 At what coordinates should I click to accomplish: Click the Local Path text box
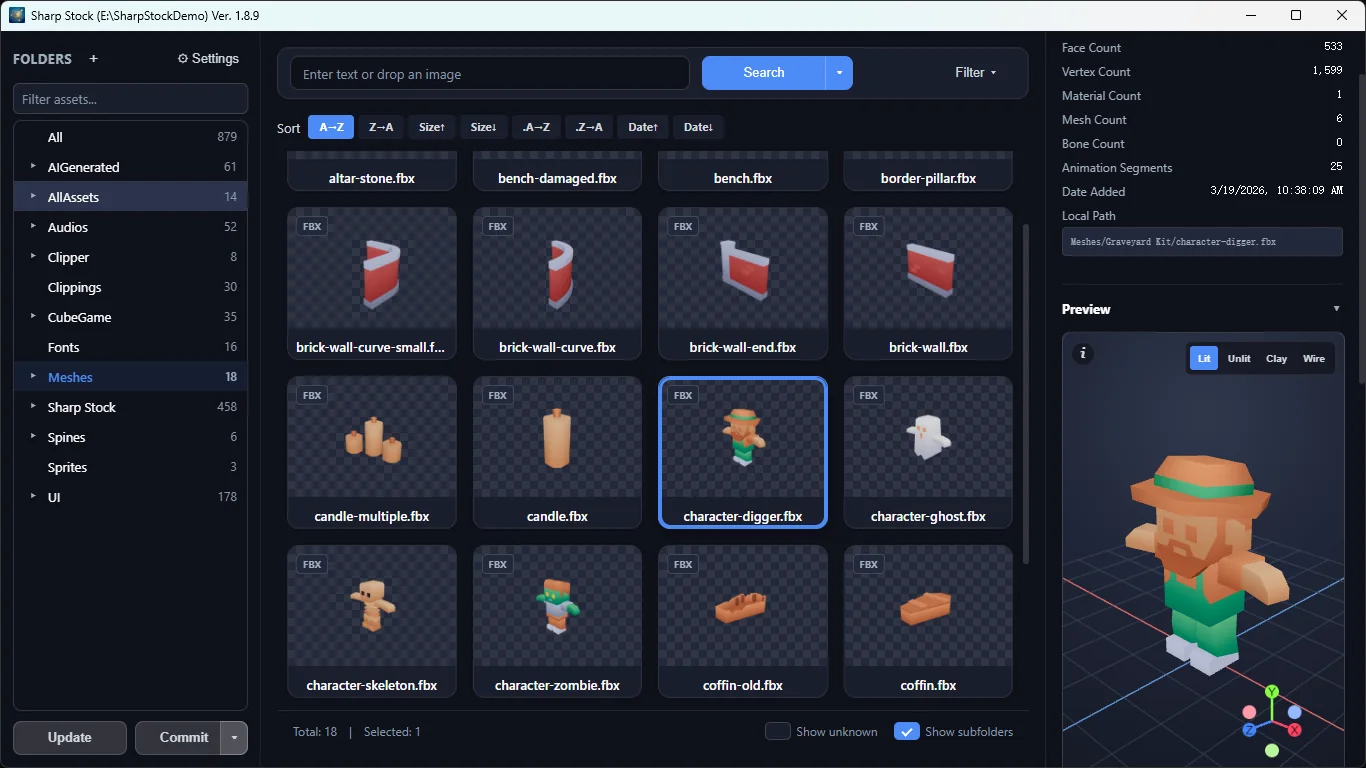[x=1202, y=242]
